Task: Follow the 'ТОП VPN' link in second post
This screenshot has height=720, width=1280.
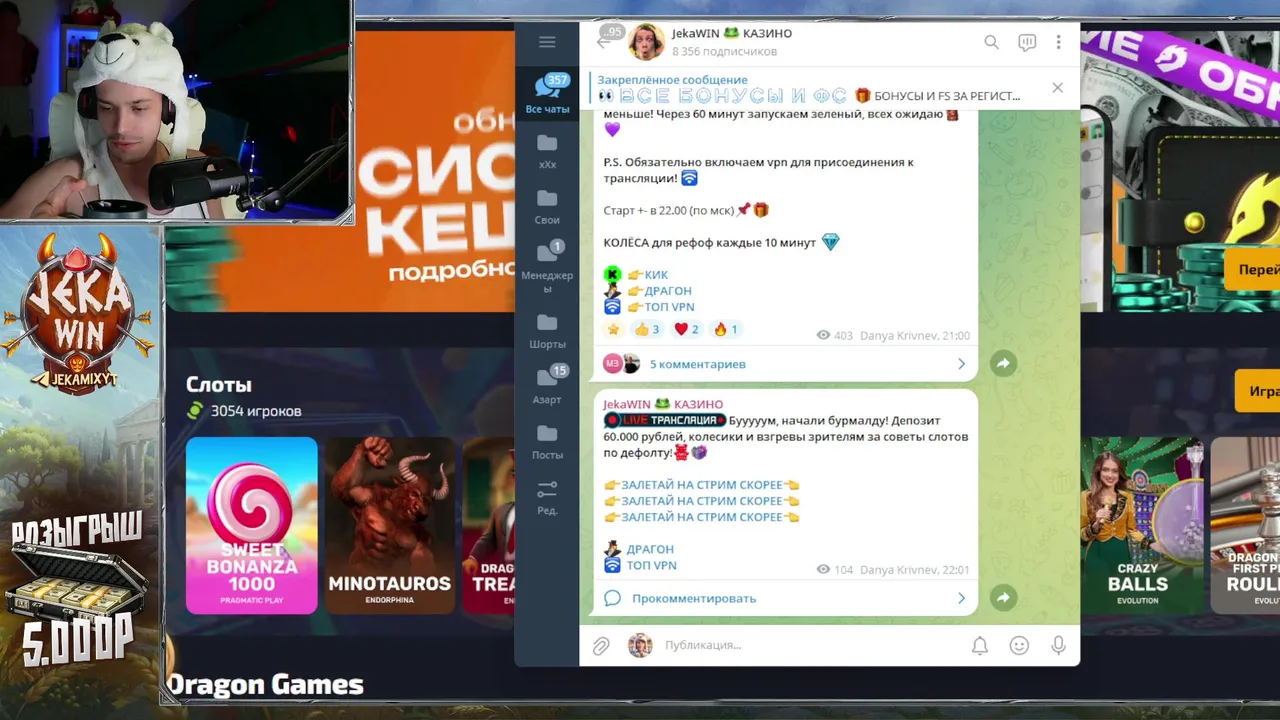Action: (651, 565)
